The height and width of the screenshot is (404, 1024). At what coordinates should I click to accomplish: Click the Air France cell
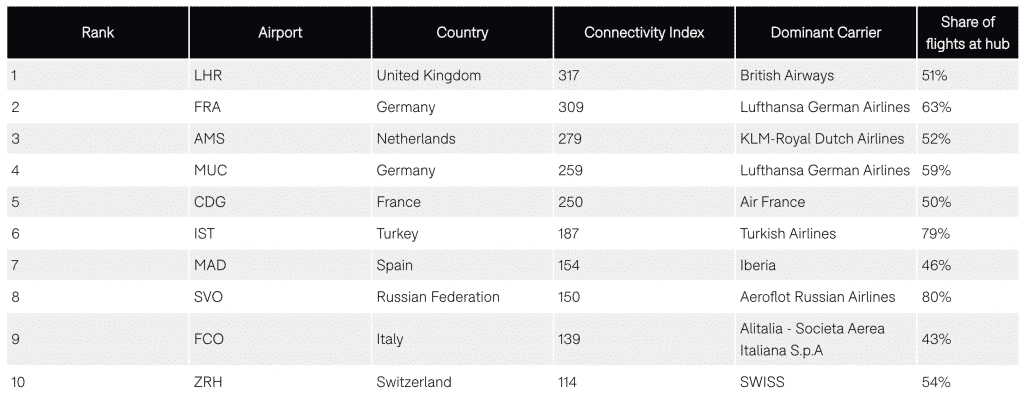click(x=826, y=202)
